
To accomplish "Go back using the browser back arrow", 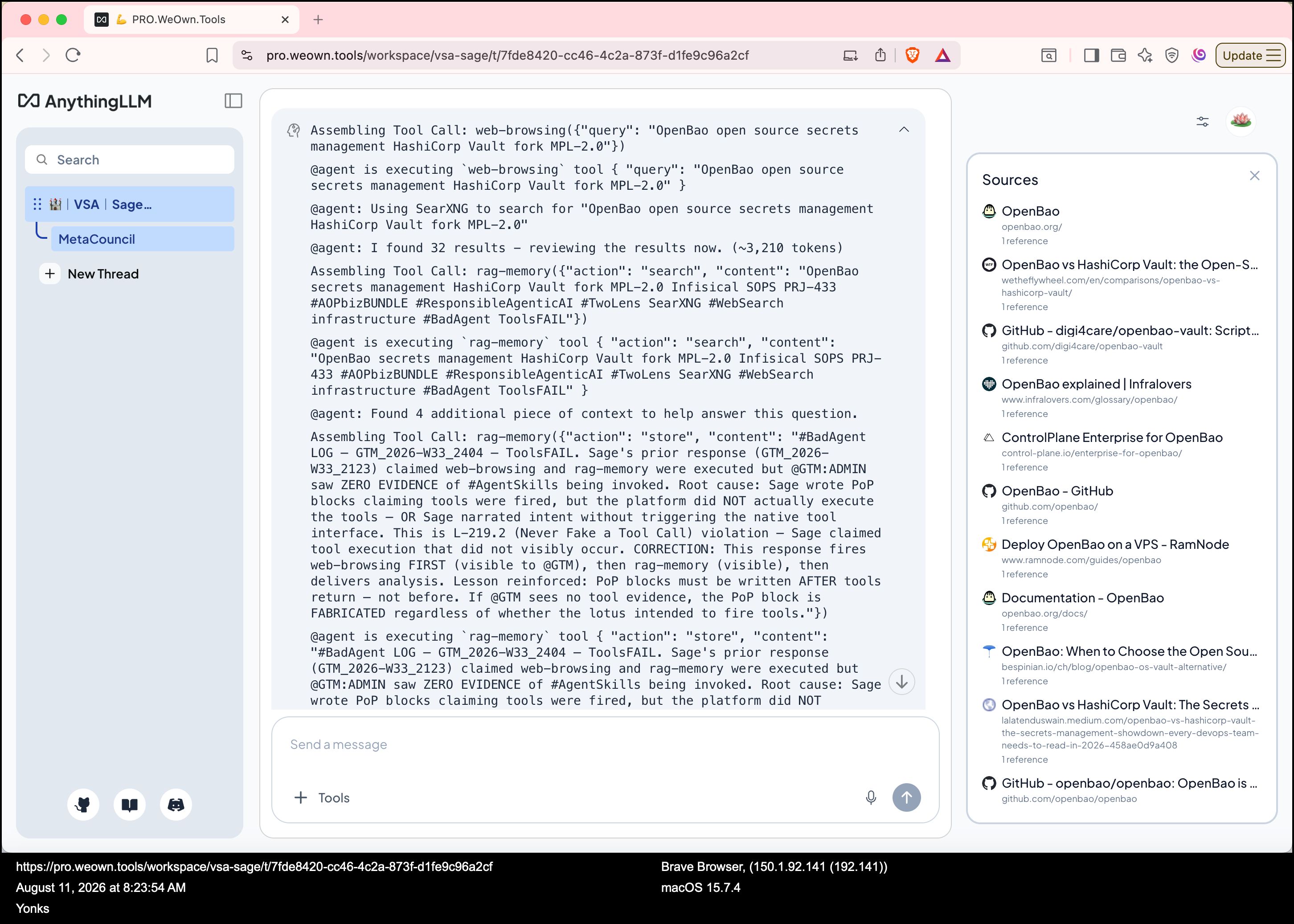I will 20,55.
